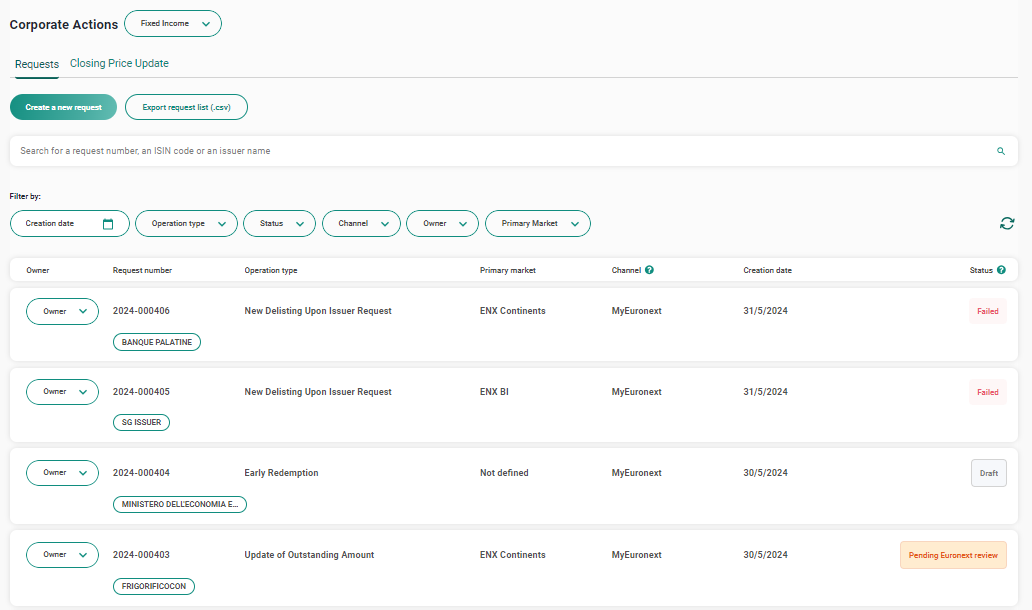This screenshot has width=1032, height=610.
Task: Select request number 2024-000406
Action: 141,311
